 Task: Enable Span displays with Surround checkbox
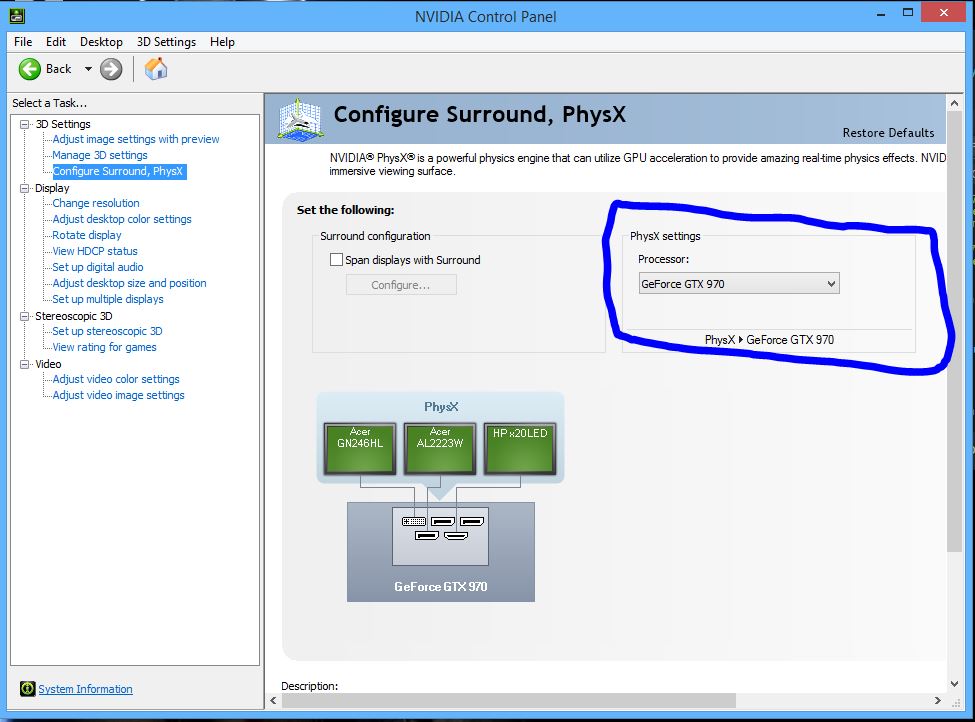click(x=336, y=259)
